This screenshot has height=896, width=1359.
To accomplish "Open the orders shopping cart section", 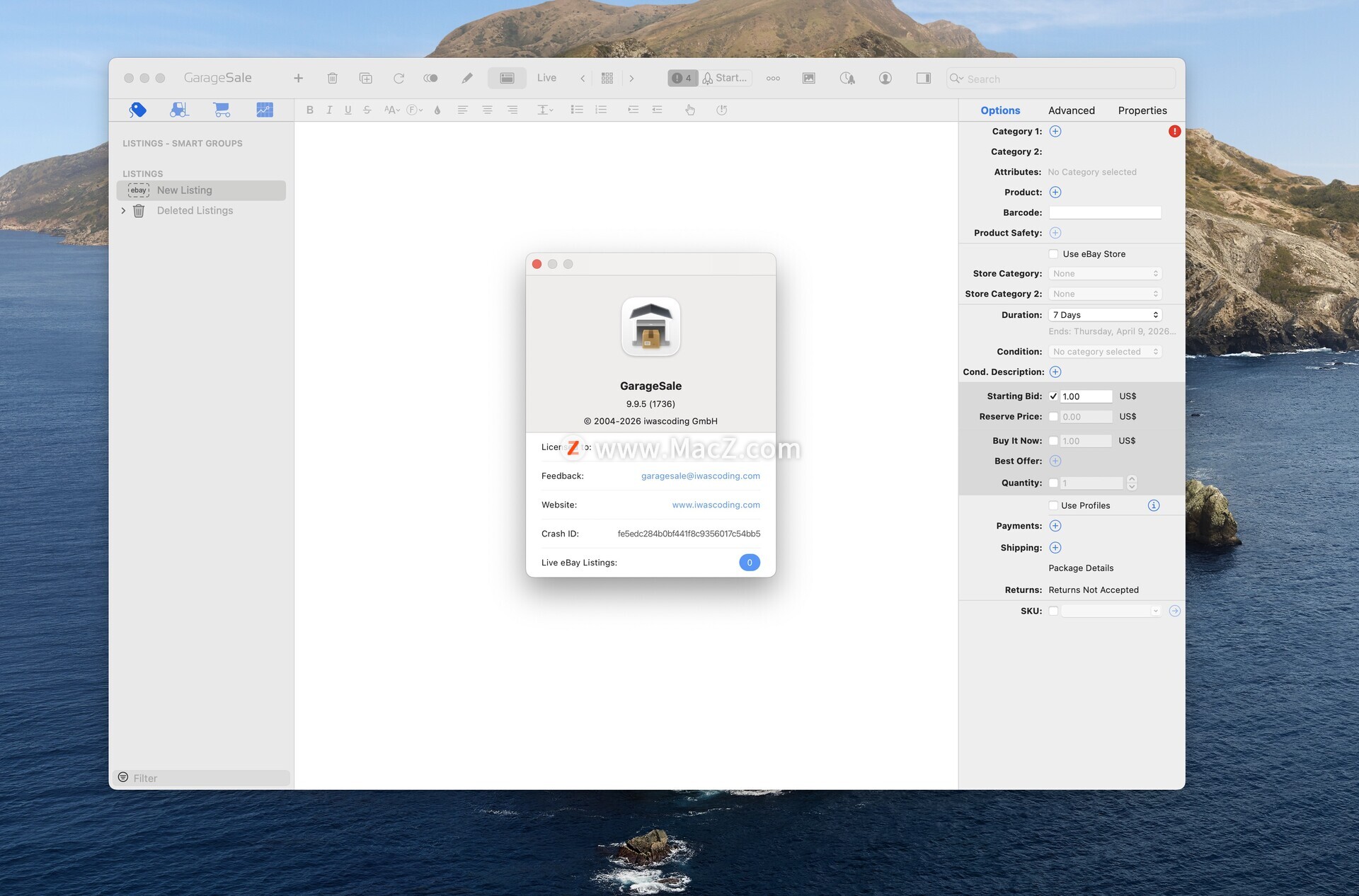I will (222, 110).
